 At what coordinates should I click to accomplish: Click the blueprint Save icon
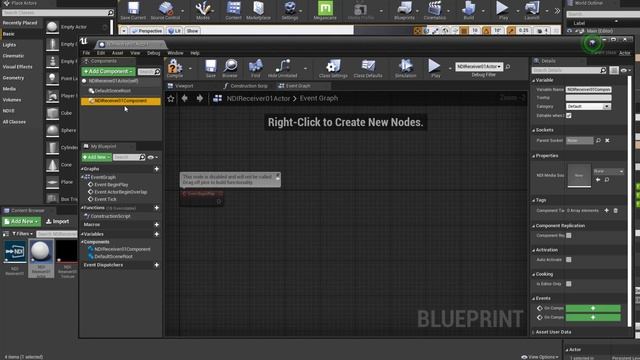211,67
